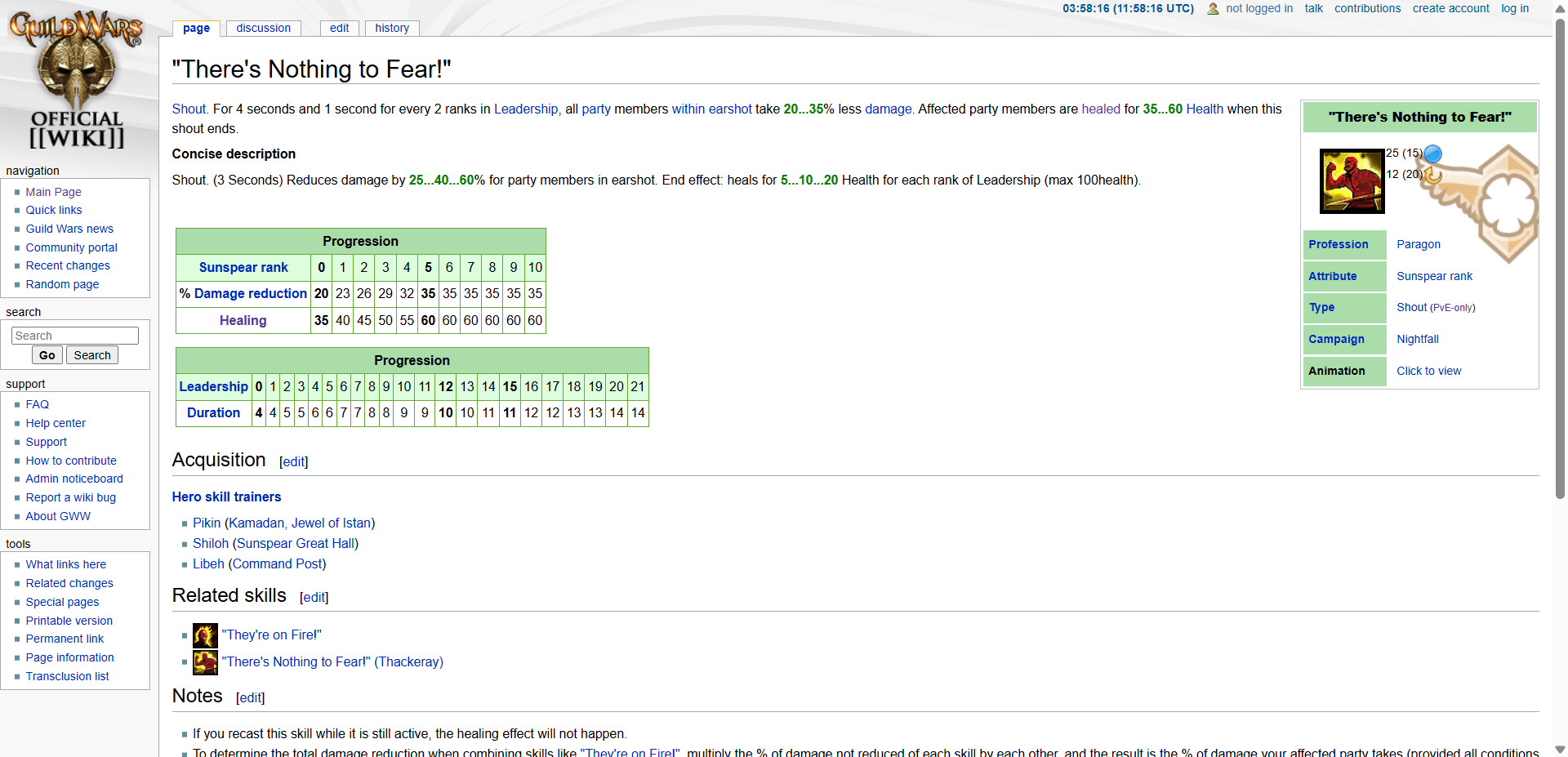Click the skill icon in the infobox
The height and width of the screenshot is (757, 1568).
[1352, 181]
